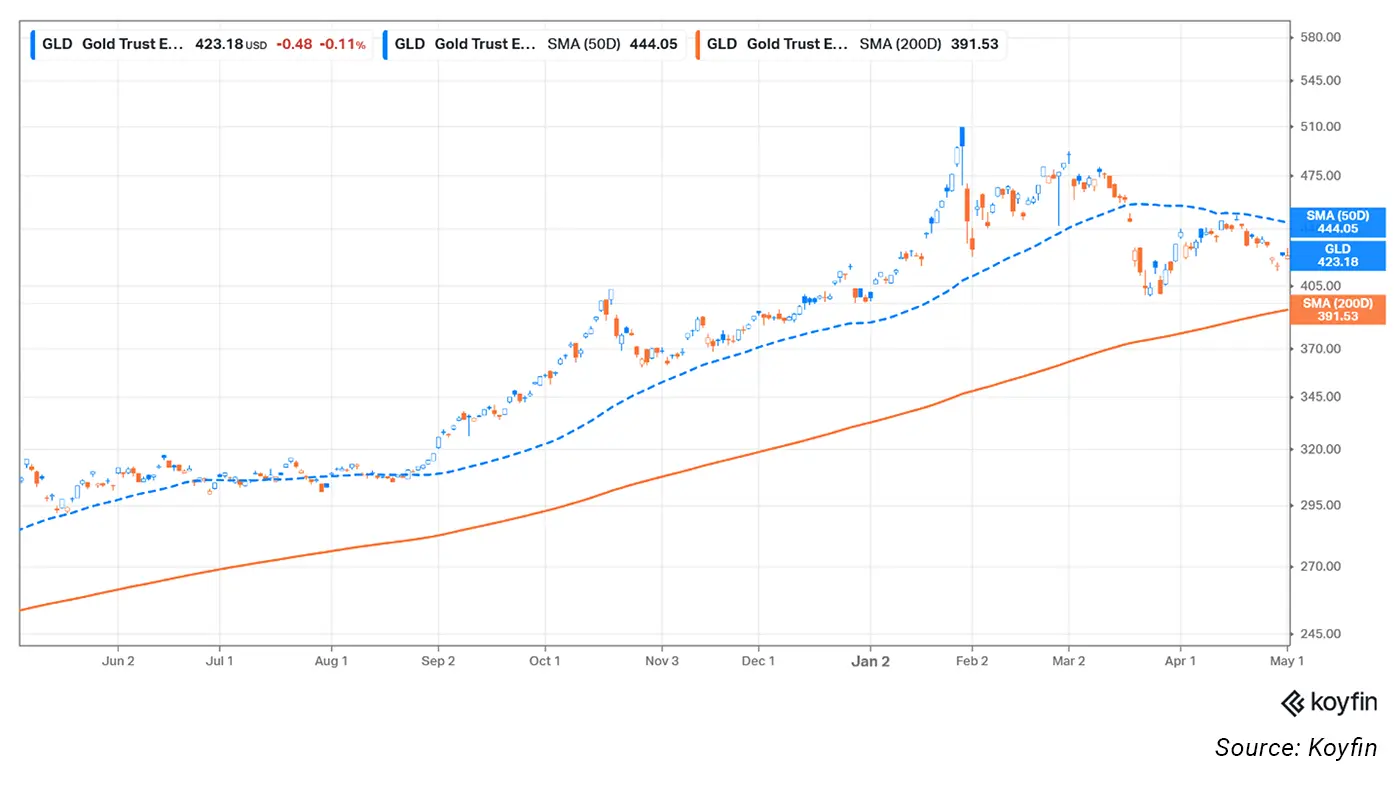The image size is (1400, 786).
Task: Select the GLD Gold Trust price legend
Action: pyautogui.click(x=200, y=44)
